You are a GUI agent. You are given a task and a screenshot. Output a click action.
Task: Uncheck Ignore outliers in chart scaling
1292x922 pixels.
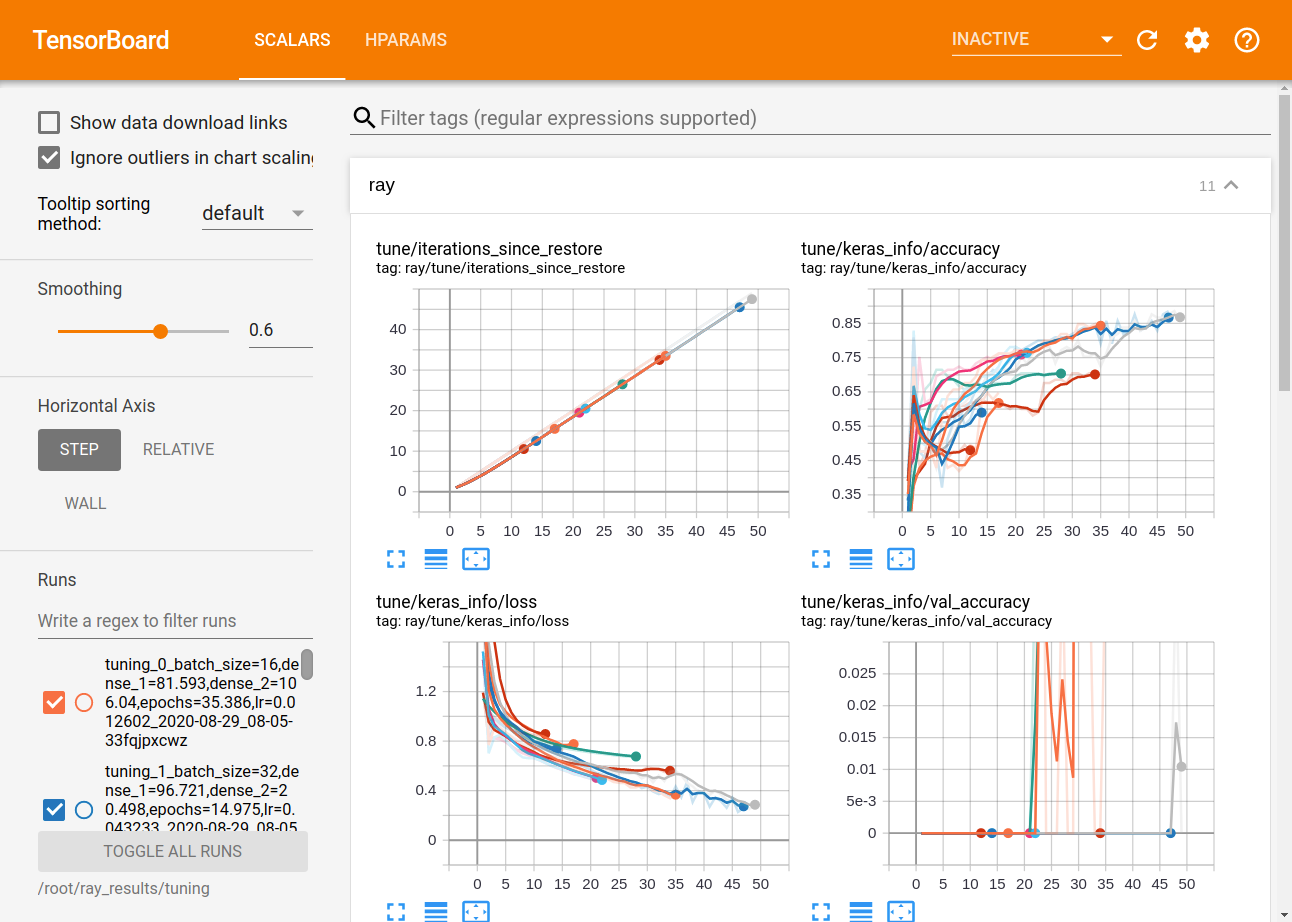[49, 158]
